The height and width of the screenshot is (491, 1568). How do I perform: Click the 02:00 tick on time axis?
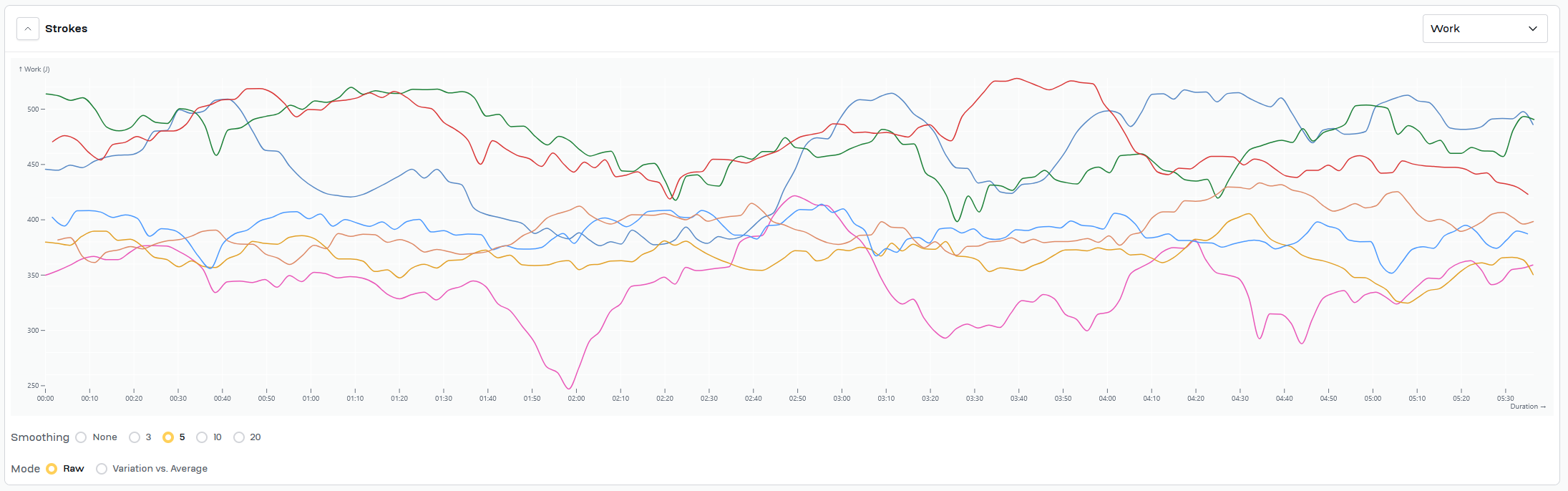coord(576,398)
